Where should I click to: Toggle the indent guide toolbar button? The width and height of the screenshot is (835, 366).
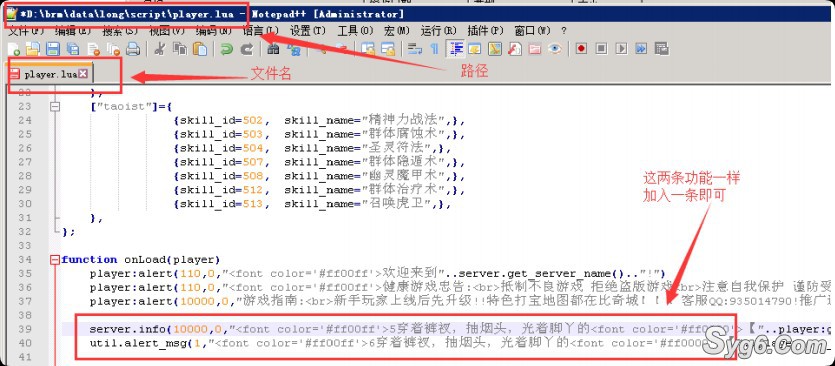[x=455, y=48]
